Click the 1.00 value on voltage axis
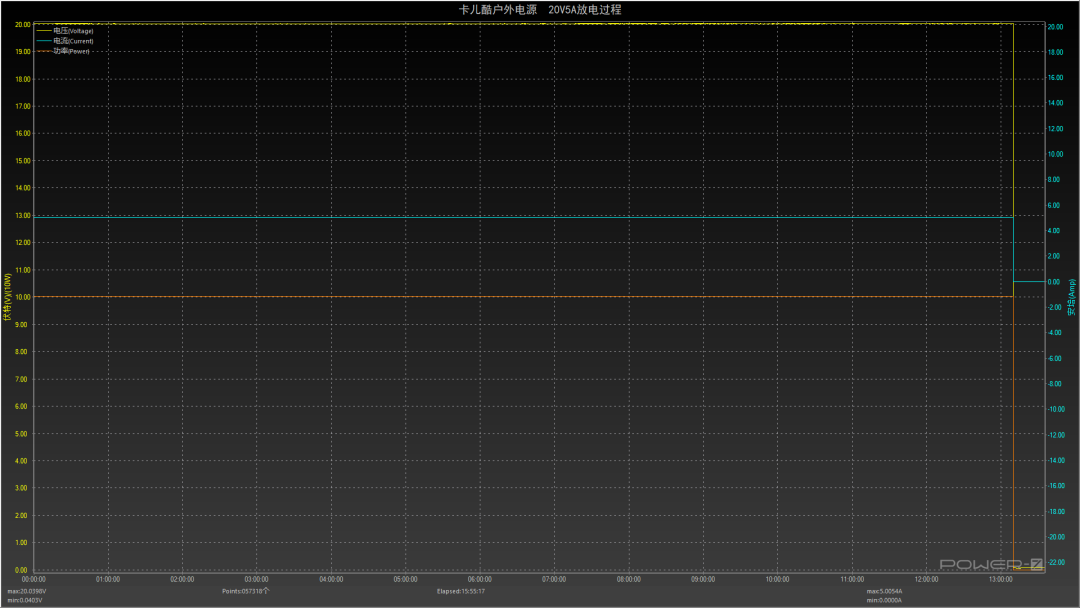The image size is (1080, 608). (x=21, y=543)
